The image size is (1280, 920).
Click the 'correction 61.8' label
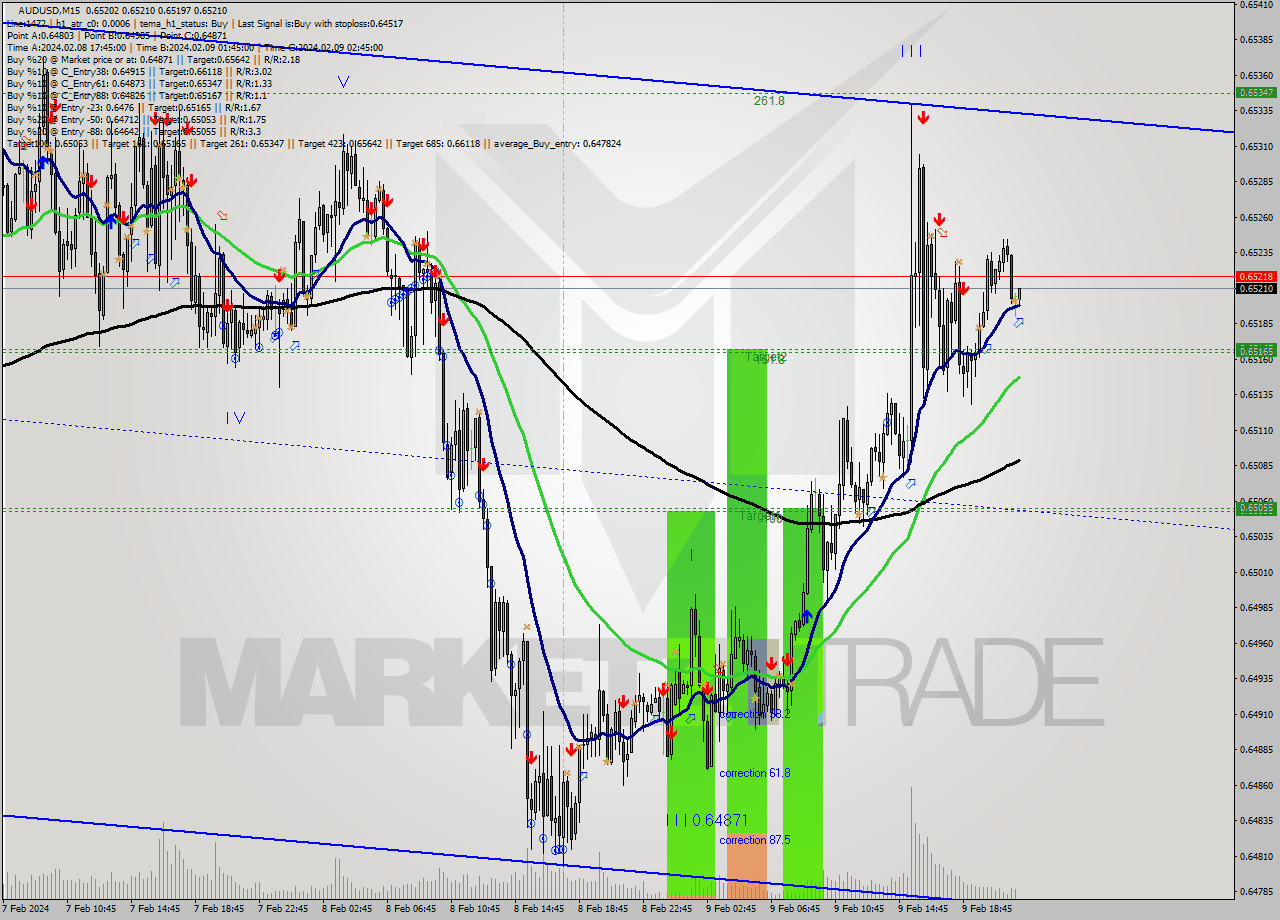pyautogui.click(x=755, y=773)
